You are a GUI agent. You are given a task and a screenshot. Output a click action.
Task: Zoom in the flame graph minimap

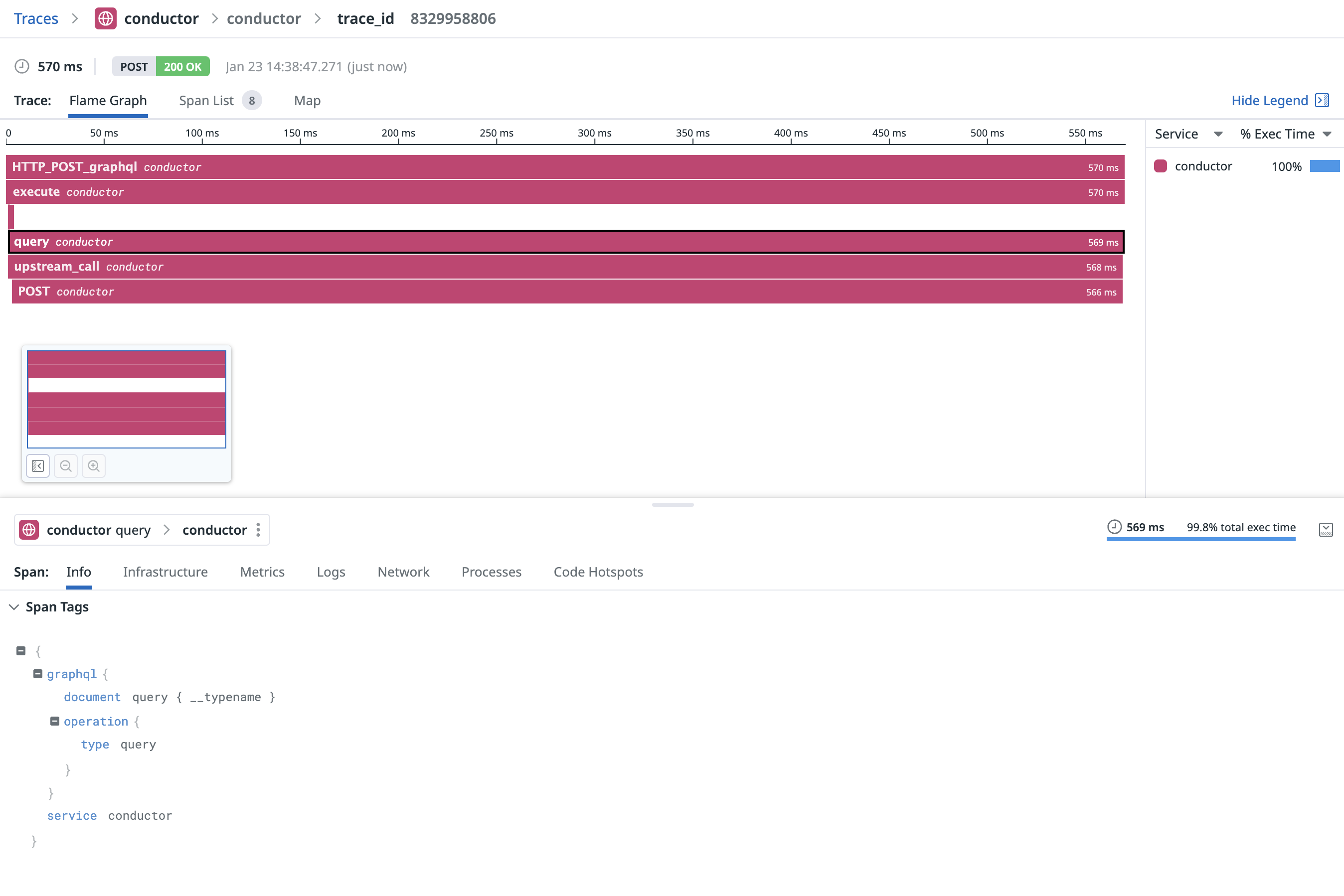tap(94, 466)
